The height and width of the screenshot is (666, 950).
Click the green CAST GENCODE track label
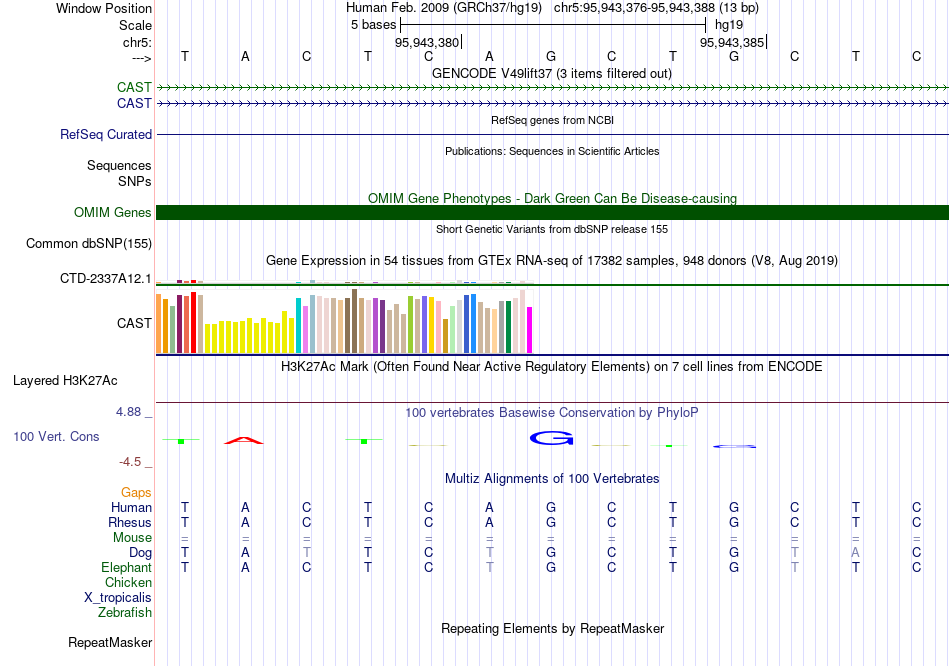tap(134, 88)
